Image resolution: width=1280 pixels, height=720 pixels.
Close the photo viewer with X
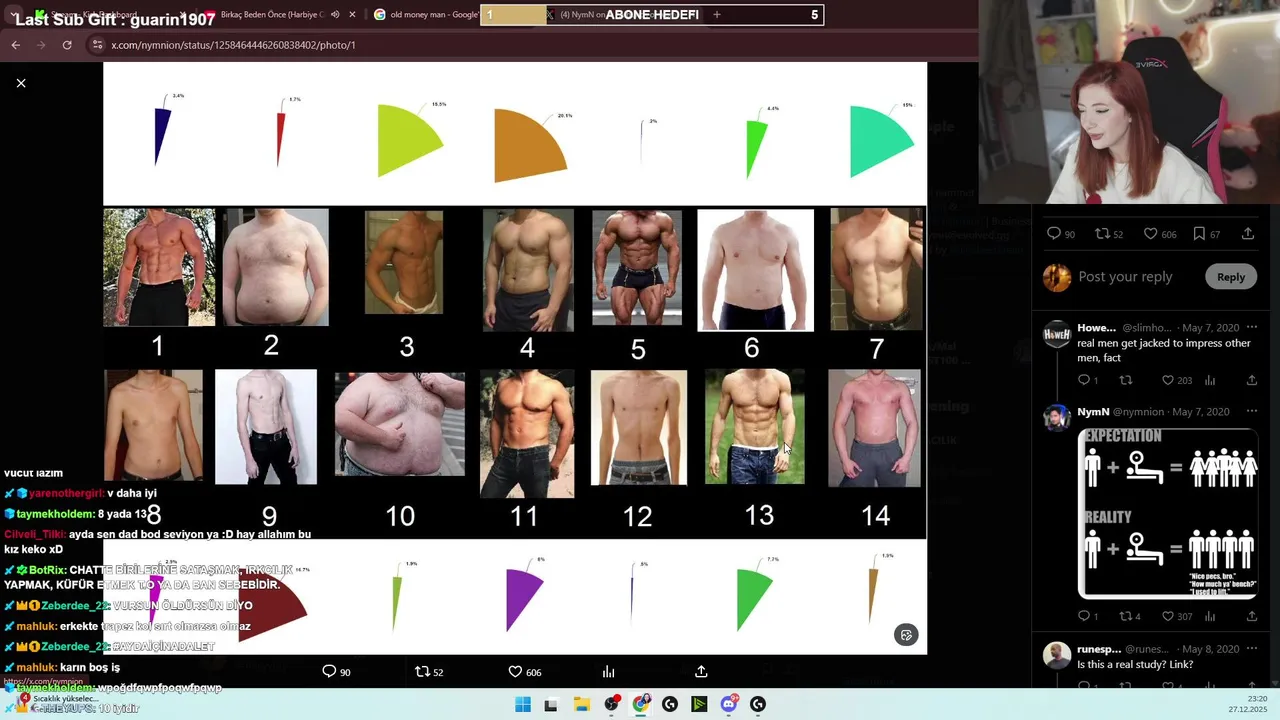tap(21, 83)
